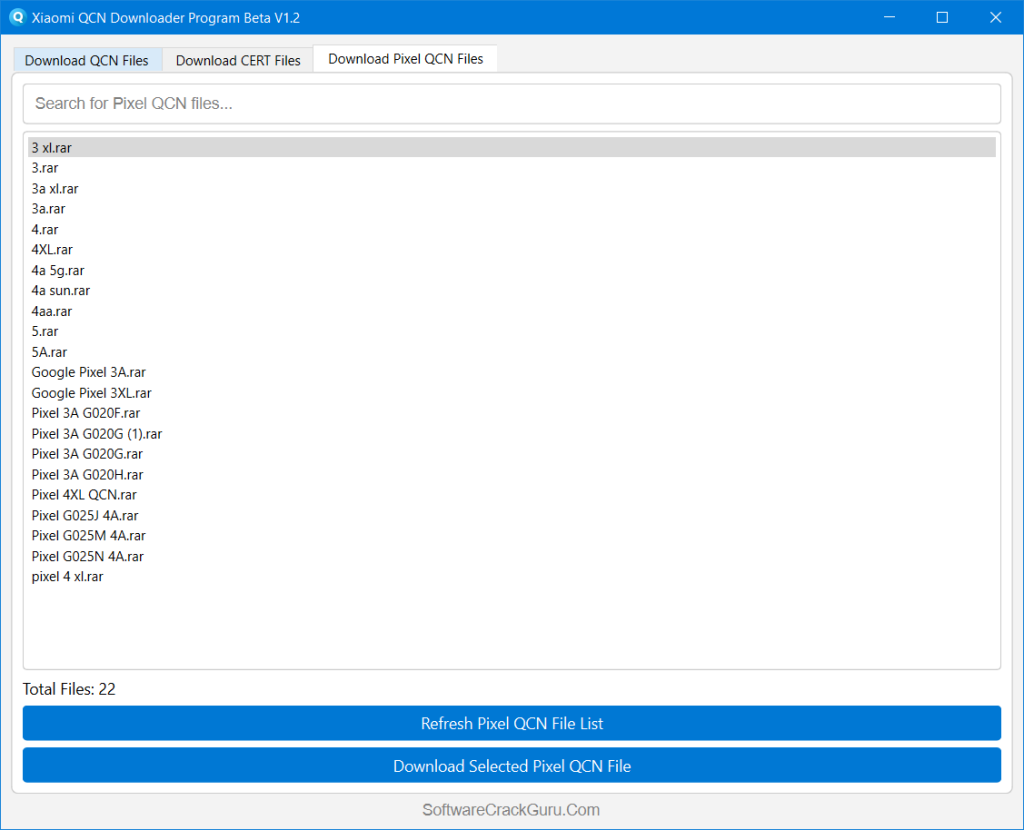Select the 3 xl.rar file
1024x830 pixels.
pyautogui.click(x=512, y=148)
